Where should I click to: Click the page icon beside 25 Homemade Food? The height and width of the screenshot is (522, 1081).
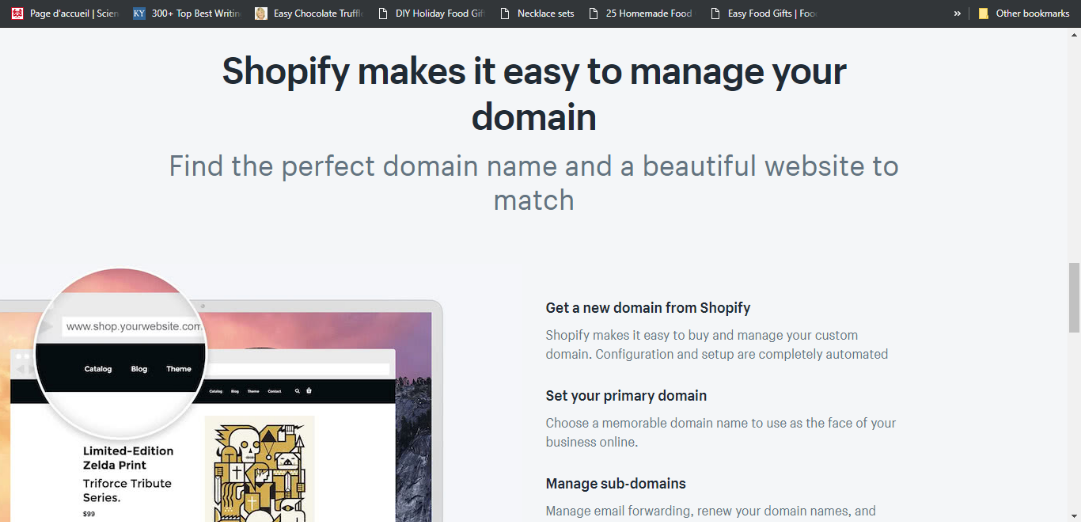pyautogui.click(x=594, y=13)
